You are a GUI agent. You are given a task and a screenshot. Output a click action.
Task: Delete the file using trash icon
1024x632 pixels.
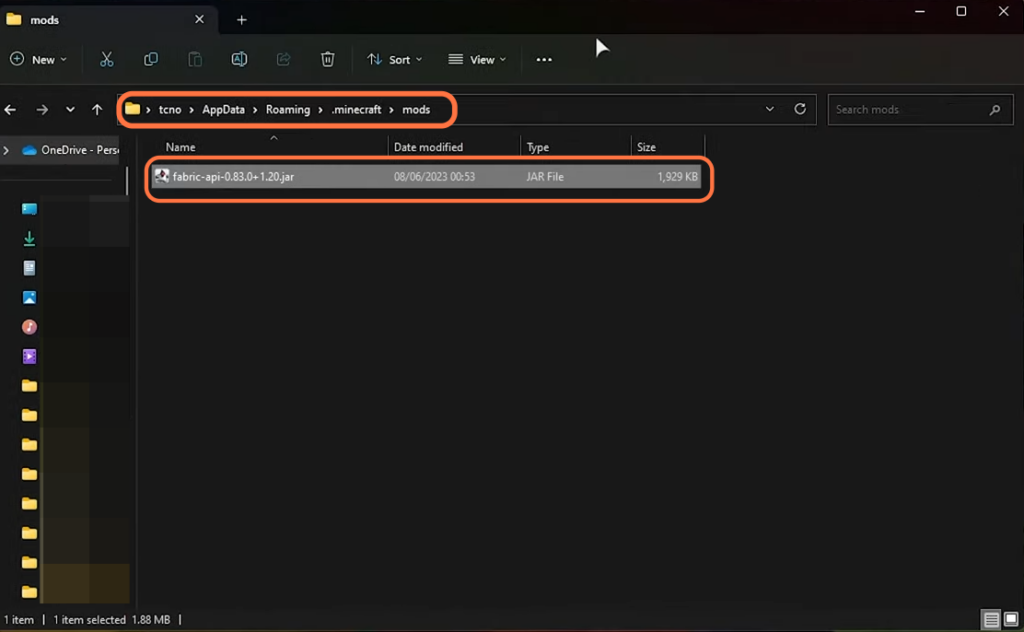(x=328, y=59)
